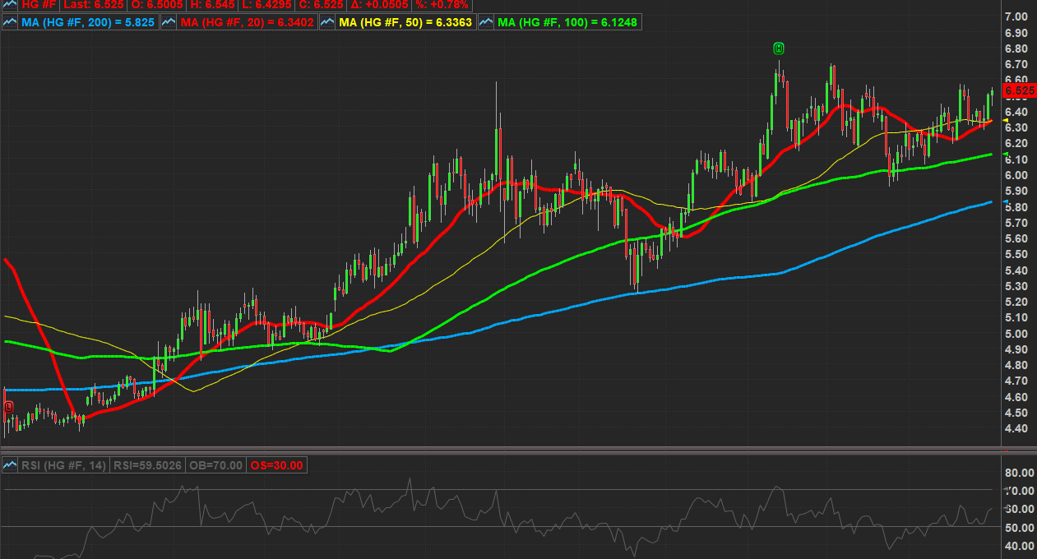Click the green 100 MA arrow on the price axis
The height and width of the screenshot is (559, 1037).
pyautogui.click(x=1006, y=154)
